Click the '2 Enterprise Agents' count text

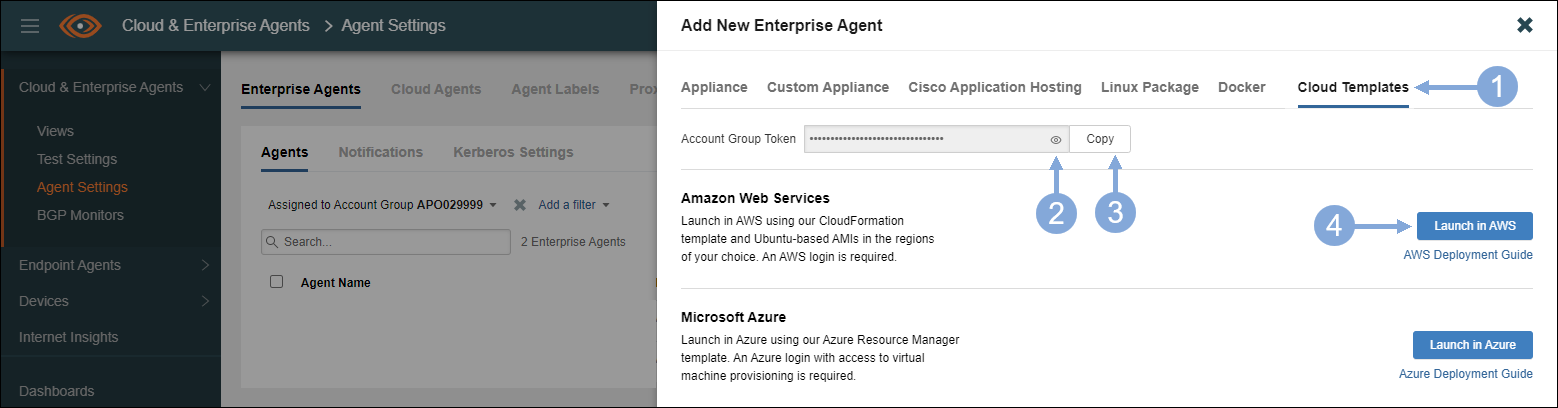(573, 242)
